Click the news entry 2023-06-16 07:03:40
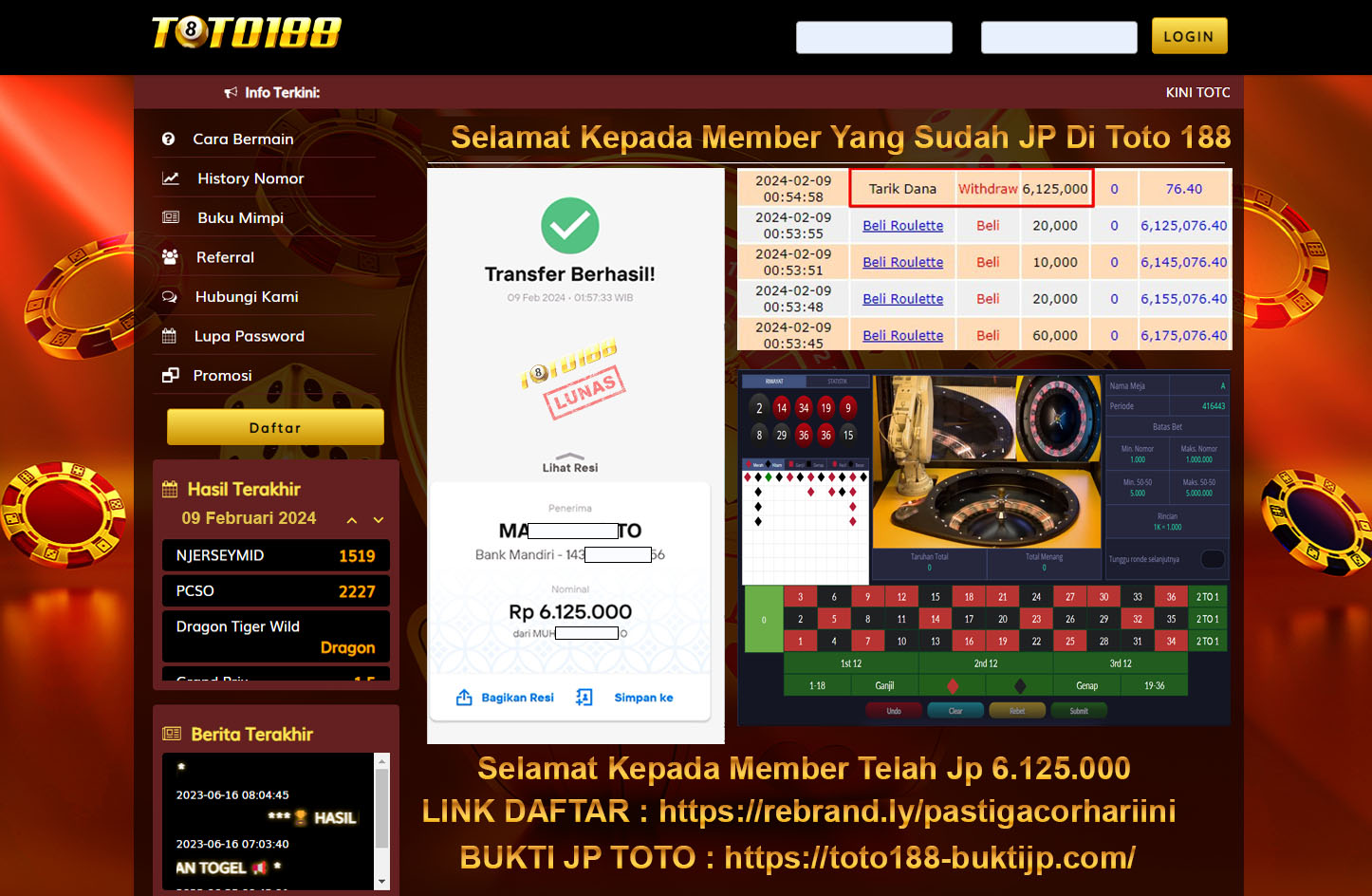The image size is (1372, 896). [x=232, y=844]
